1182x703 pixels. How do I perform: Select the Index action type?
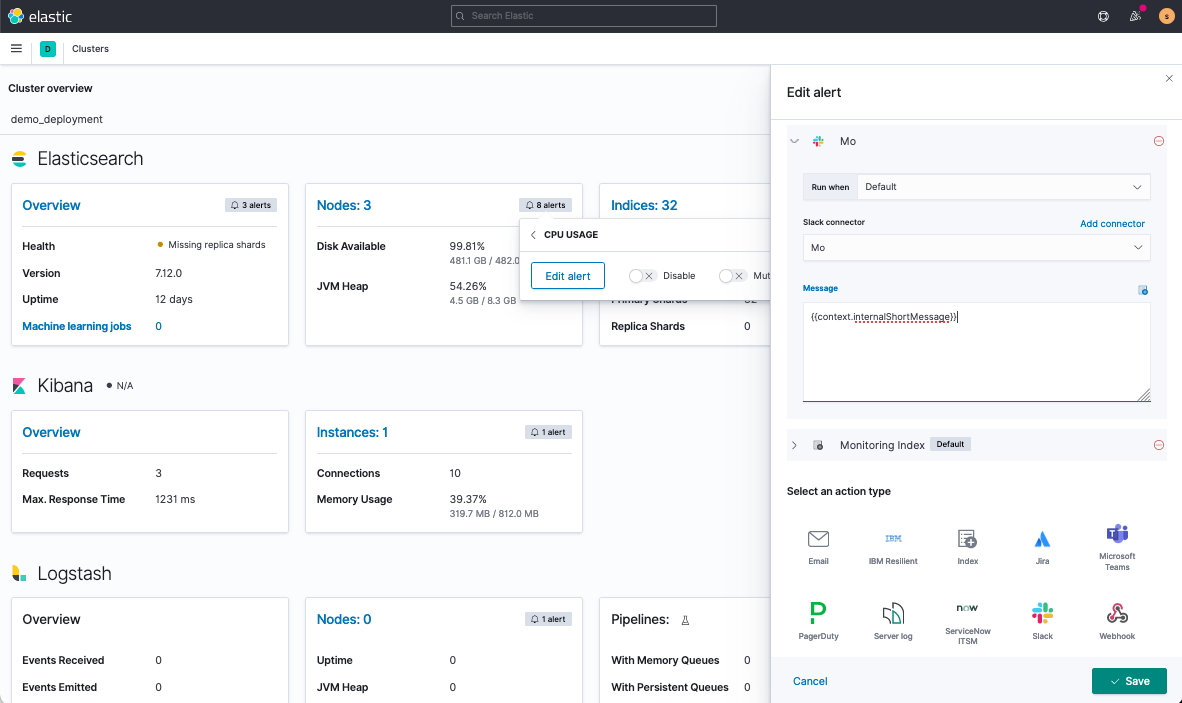point(967,547)
